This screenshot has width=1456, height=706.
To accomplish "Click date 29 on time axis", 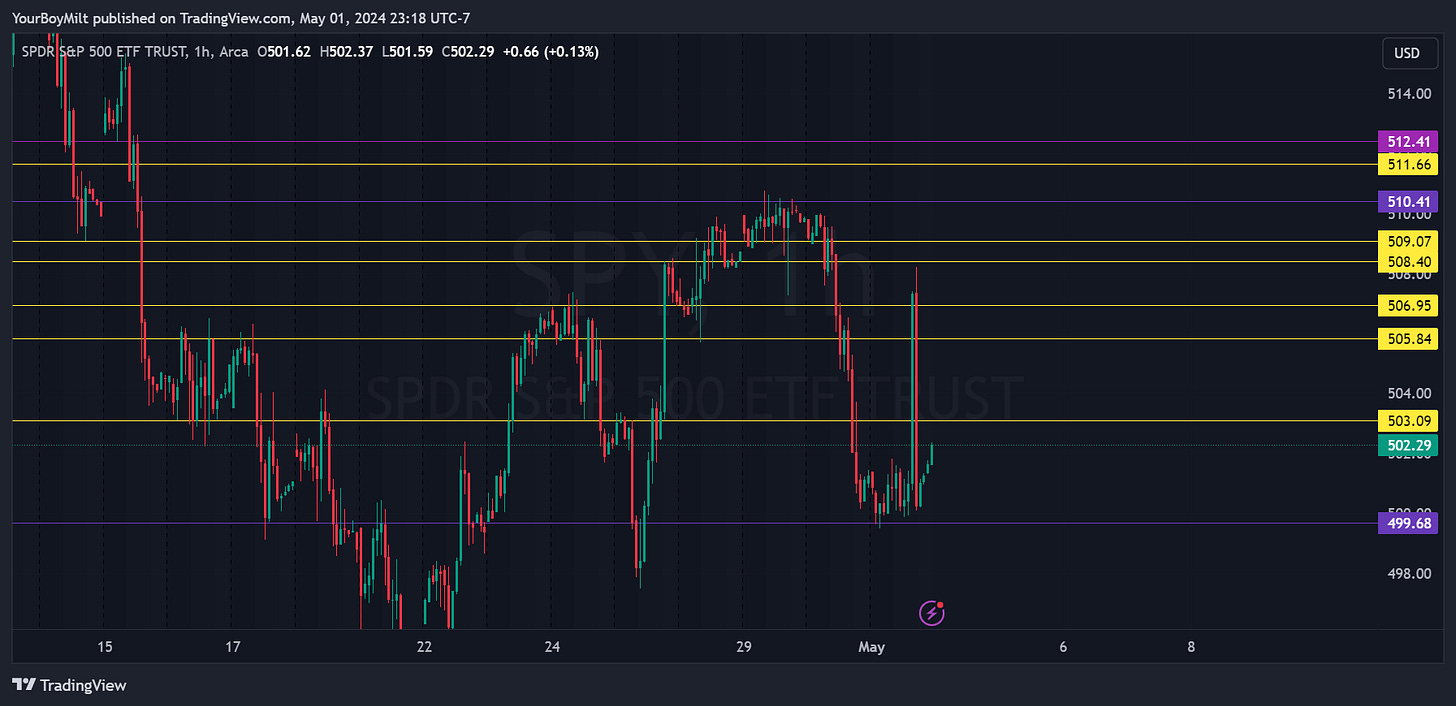I will pyautogui.click(x=743, y=647).
